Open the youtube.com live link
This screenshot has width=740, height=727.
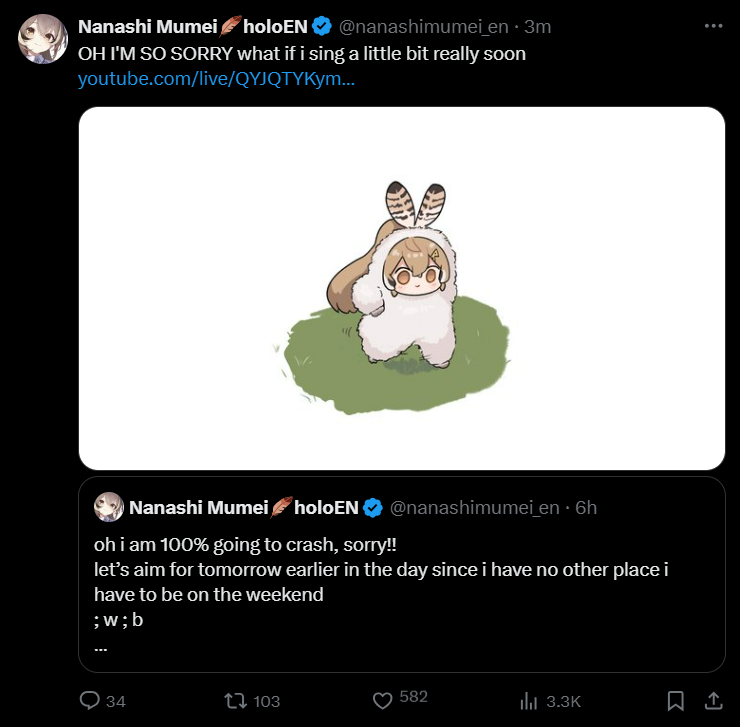(x=217, y=78)
